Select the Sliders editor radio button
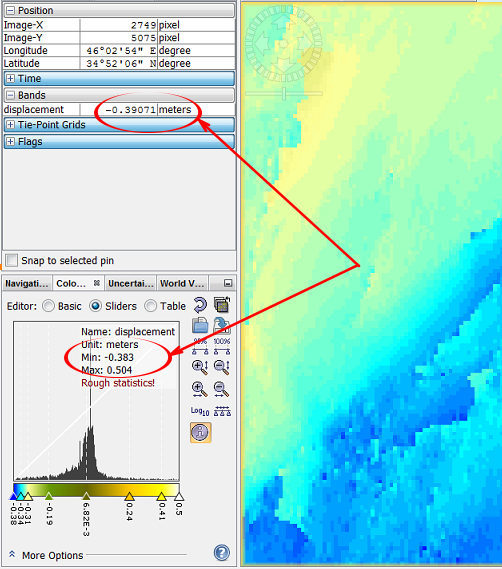Screen dimensions: 502x569 point(95,306)
